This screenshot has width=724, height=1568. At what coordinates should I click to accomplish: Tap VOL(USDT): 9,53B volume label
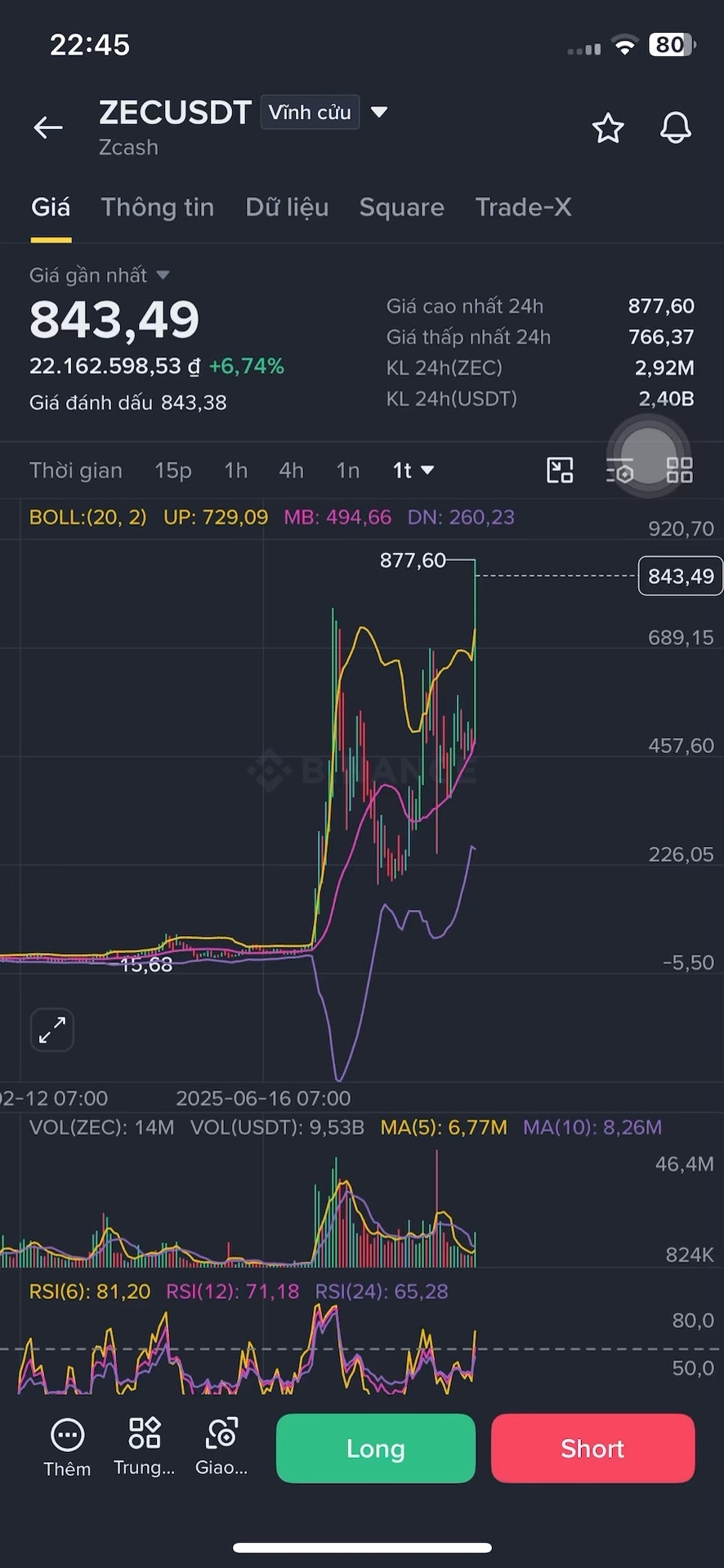pyautogui.click(x=277, y=1128)
